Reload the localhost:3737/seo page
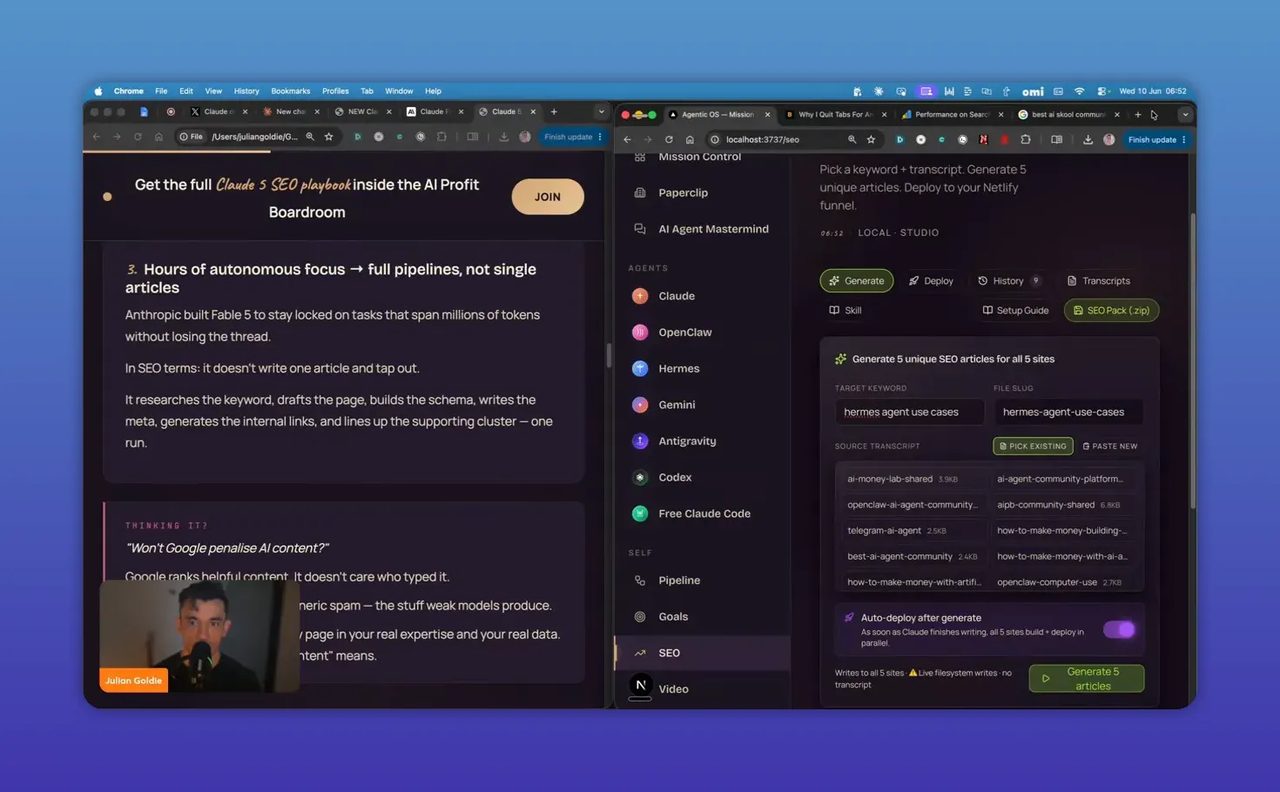The image size is (1280, 792). click(669, 140)
